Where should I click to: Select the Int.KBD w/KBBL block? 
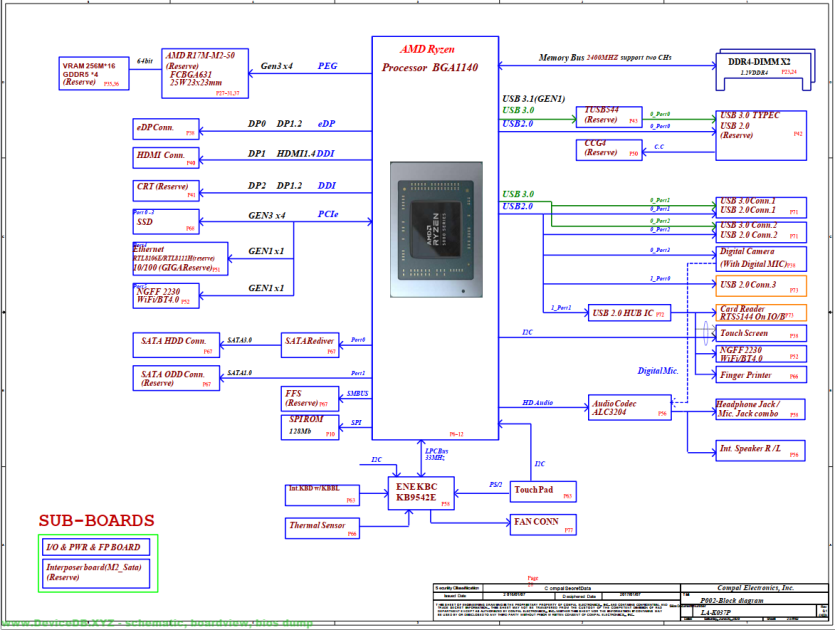click(322, 495)
